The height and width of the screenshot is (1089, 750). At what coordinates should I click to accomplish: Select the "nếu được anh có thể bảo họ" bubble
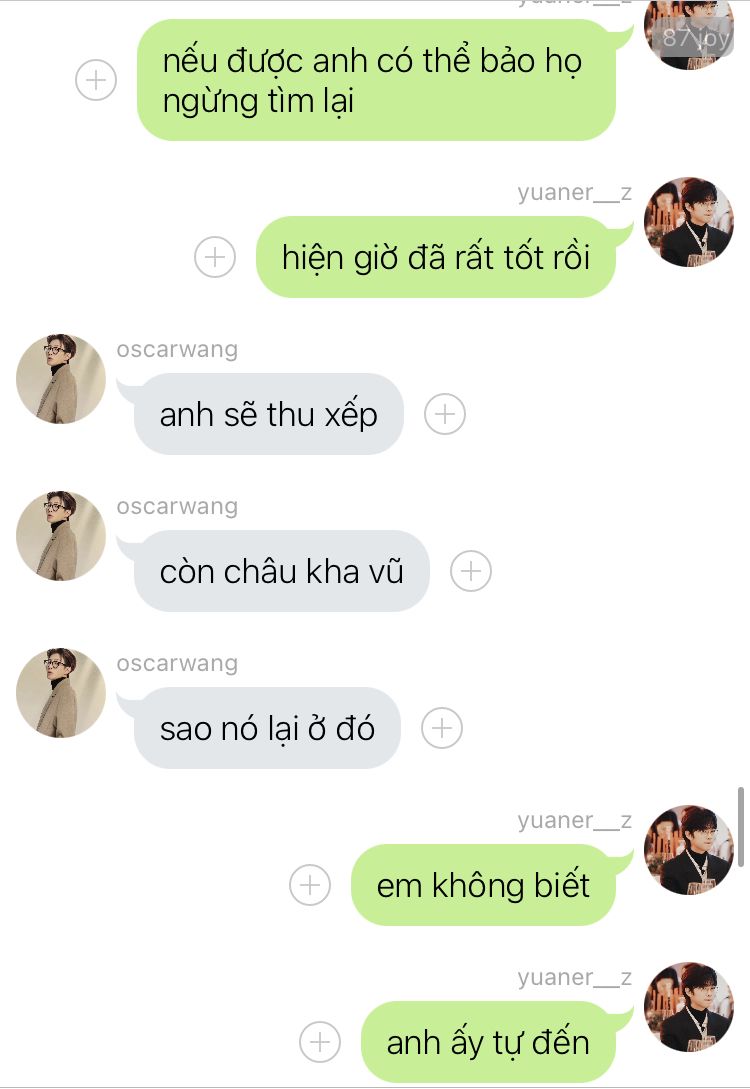376,80
